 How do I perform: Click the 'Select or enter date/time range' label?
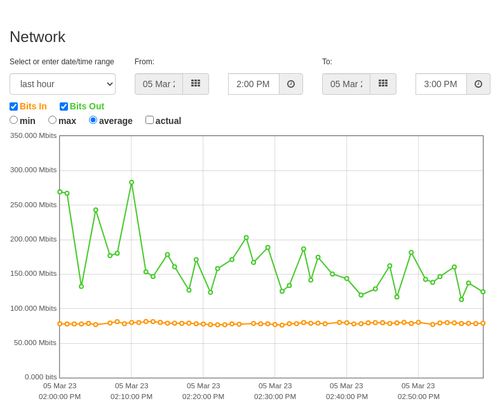[62, 62]
